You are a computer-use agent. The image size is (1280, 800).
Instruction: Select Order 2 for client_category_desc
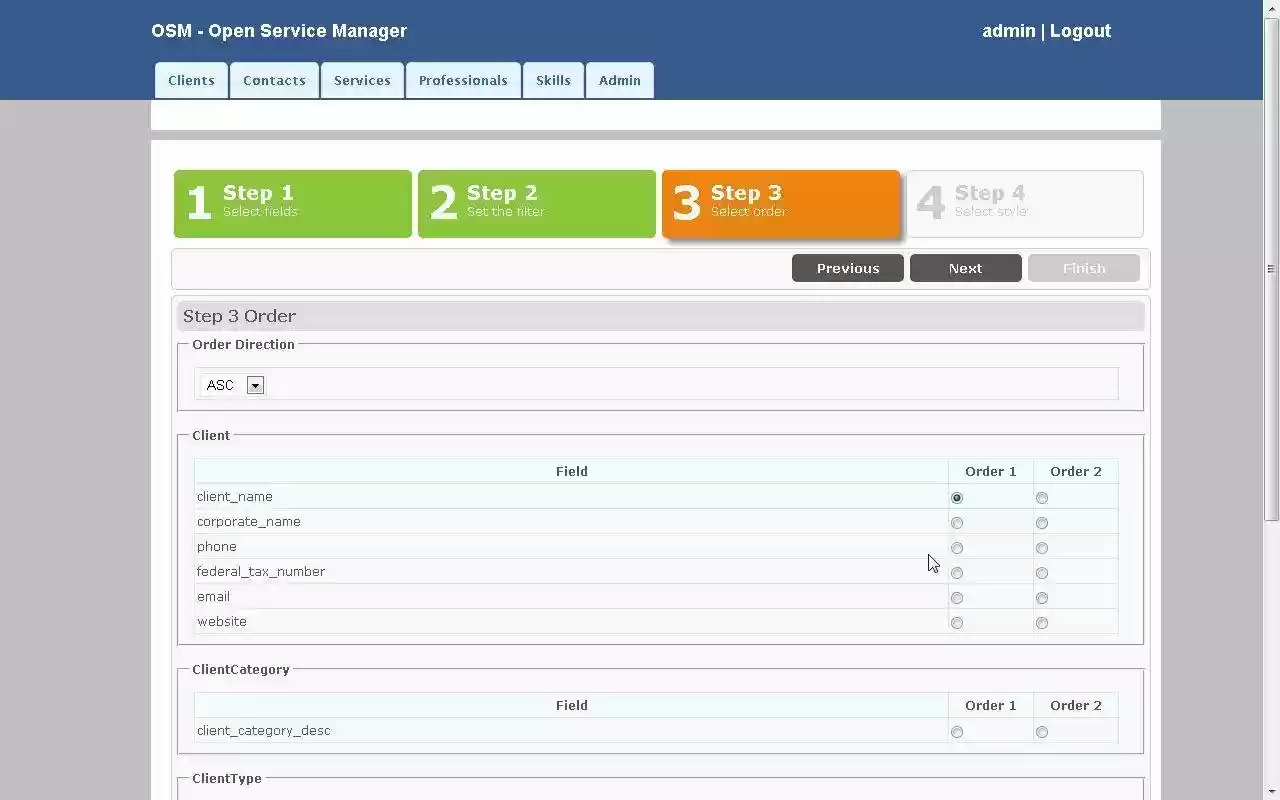pyautogui.click(x=1042, y=732)
